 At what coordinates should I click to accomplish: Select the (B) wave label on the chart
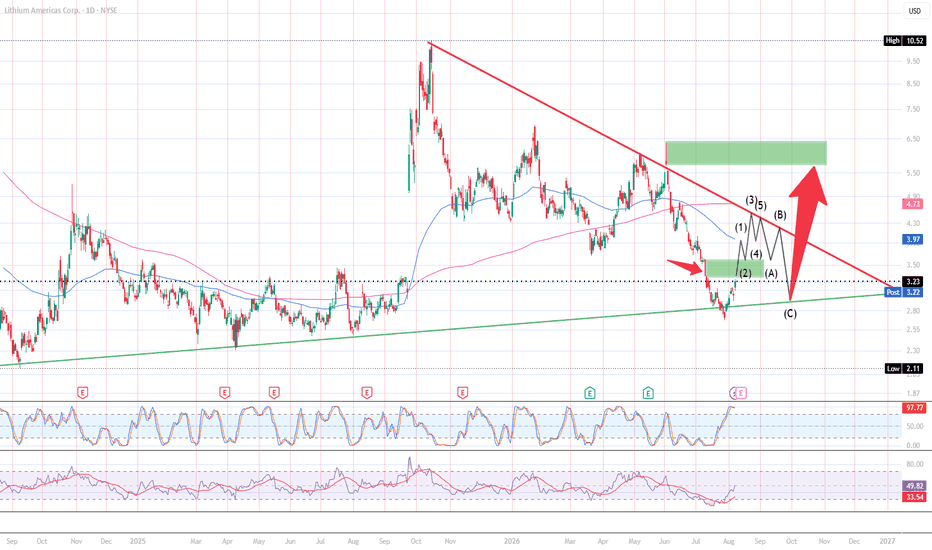click(780, 215)
